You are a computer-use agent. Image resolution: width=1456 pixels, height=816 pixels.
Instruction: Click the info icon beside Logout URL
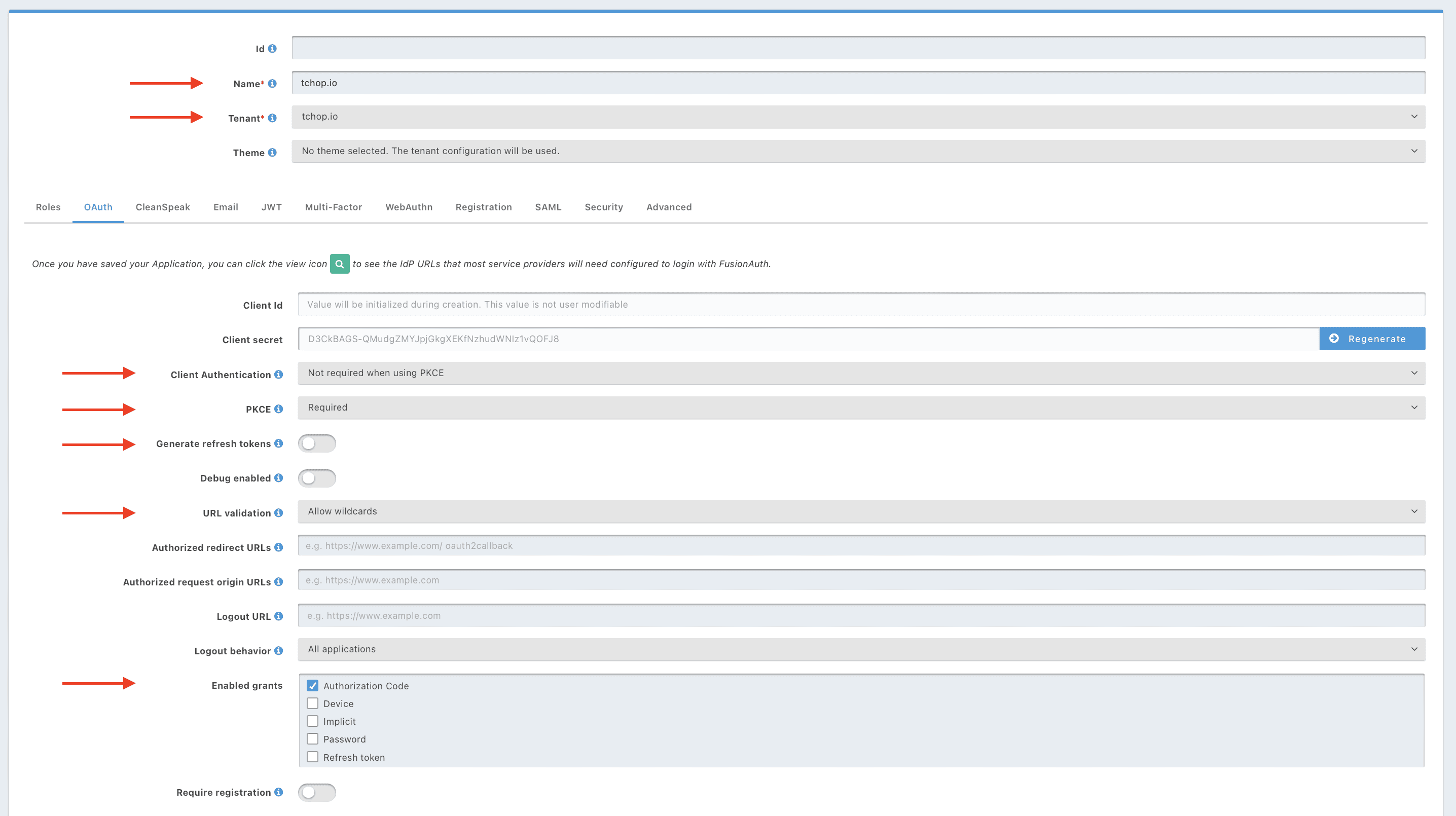click(278, 616)
